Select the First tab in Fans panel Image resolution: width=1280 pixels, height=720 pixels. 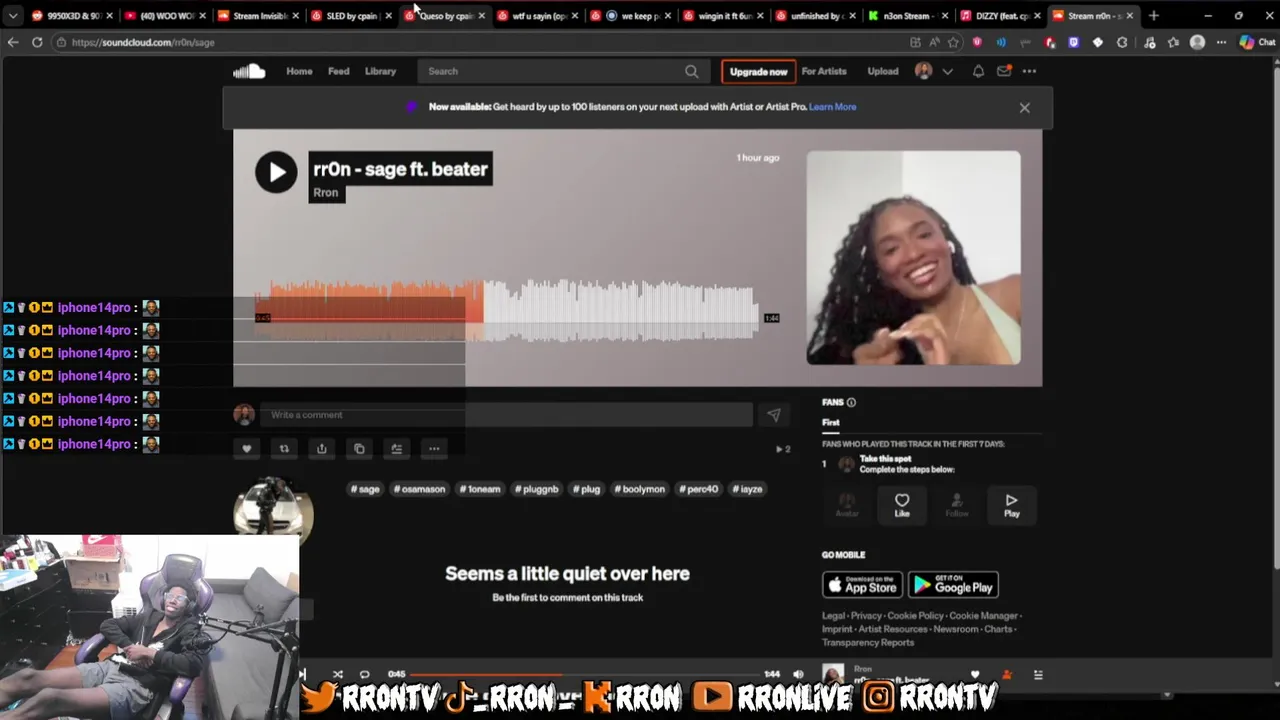(831, 422)
